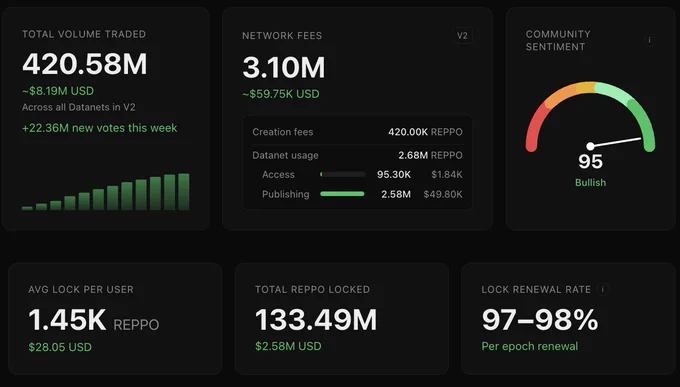Click the Creation fees row label
The height and width of the screenshot is (387, 680).
click(x=283, y=132)
